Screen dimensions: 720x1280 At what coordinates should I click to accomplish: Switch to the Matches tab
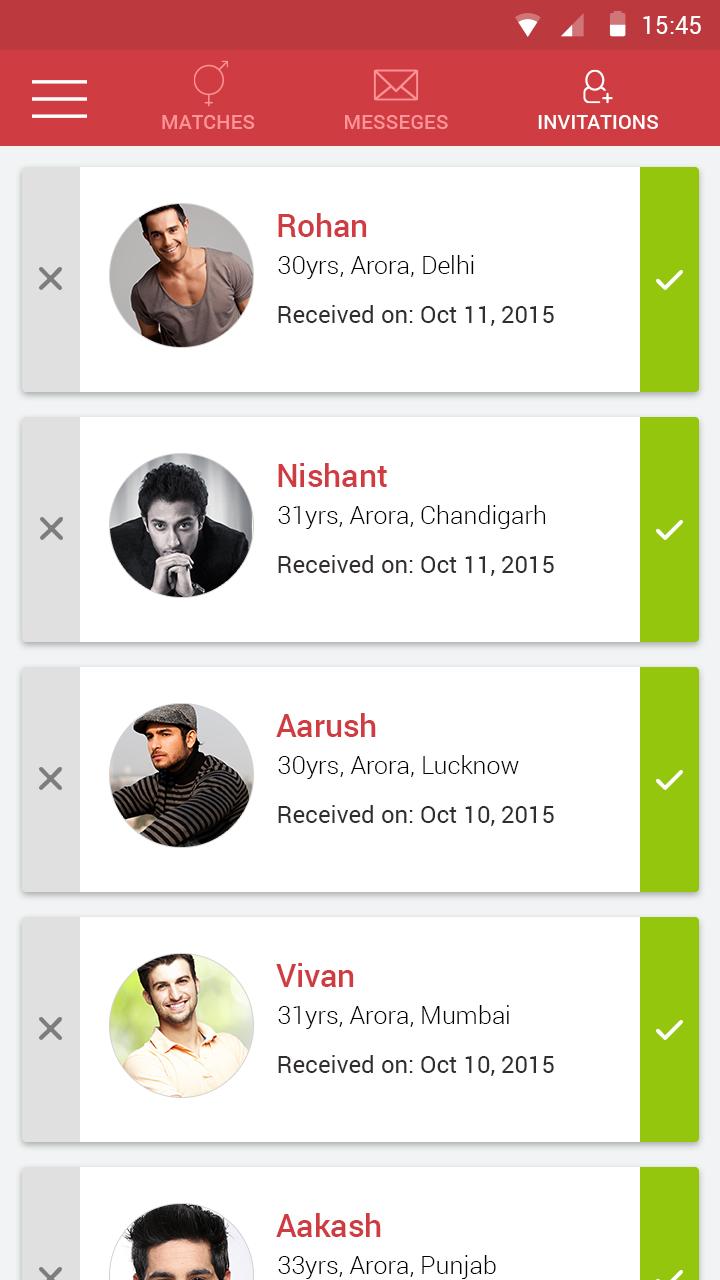(x=208, y=98)
